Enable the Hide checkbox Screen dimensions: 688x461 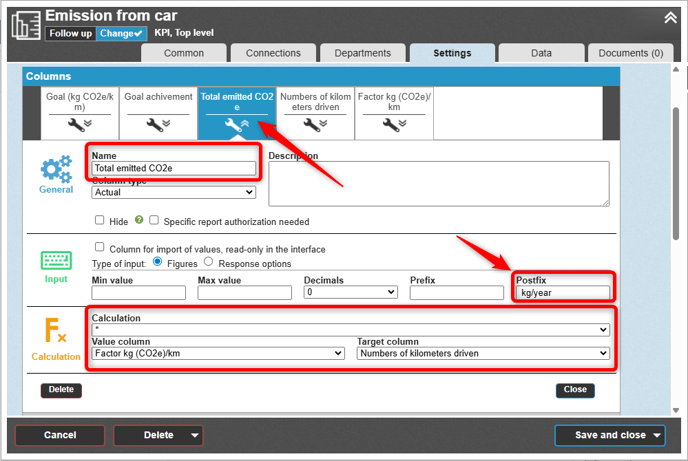pos(100,221)
